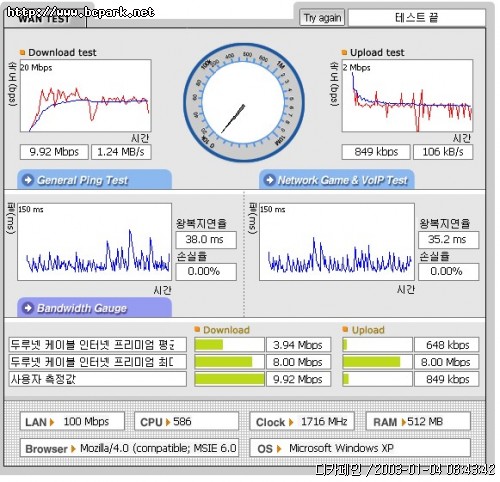Click the orange bullet beside Download test
Image resolution: width=500 pixels, height=482 pixels.
click(x=23, y=52)
